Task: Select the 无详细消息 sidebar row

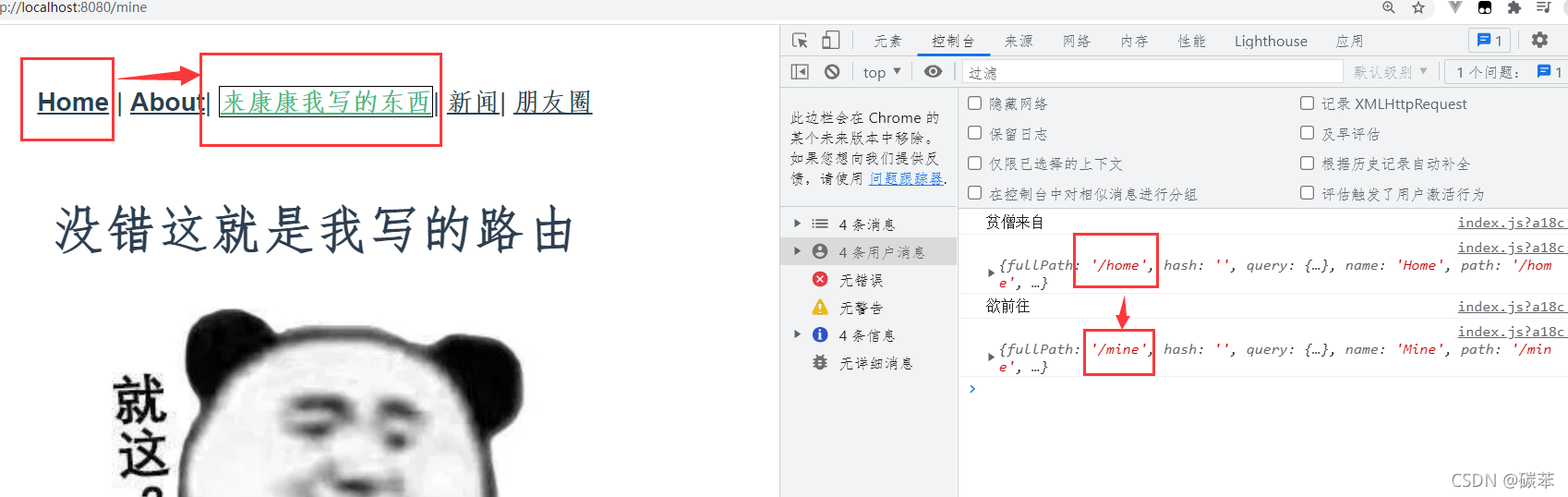Action: [x=868, y=363]
